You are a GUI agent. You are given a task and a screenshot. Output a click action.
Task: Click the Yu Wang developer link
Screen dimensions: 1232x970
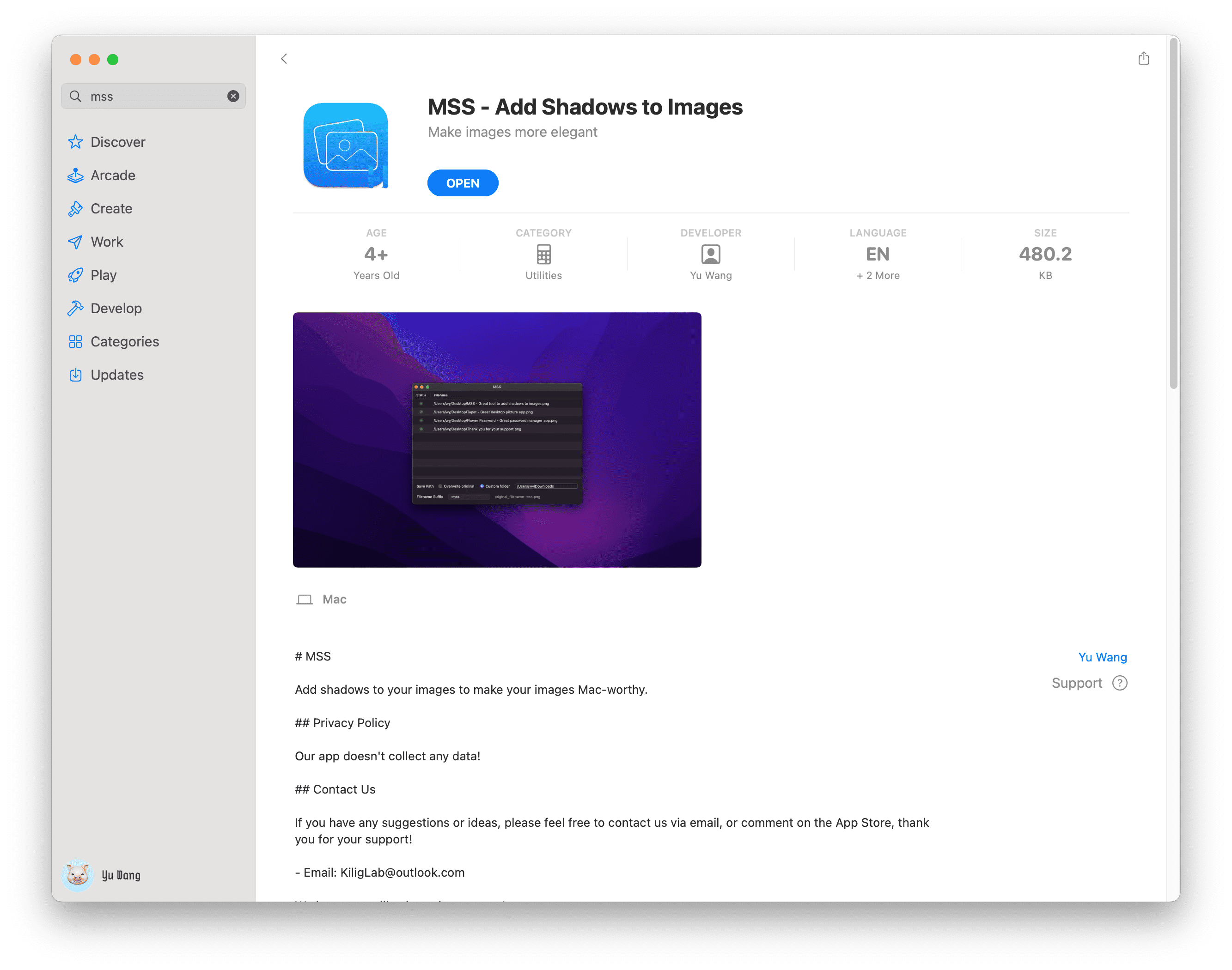1102,657
